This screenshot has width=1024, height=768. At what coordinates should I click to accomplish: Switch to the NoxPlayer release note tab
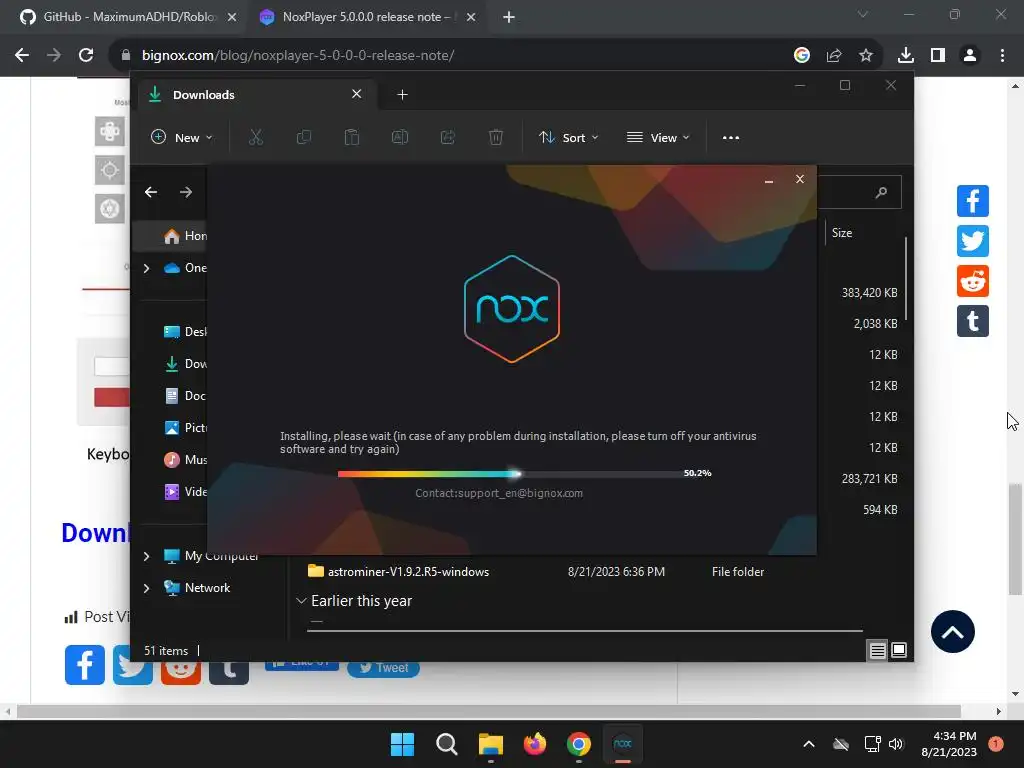[366, 17]
